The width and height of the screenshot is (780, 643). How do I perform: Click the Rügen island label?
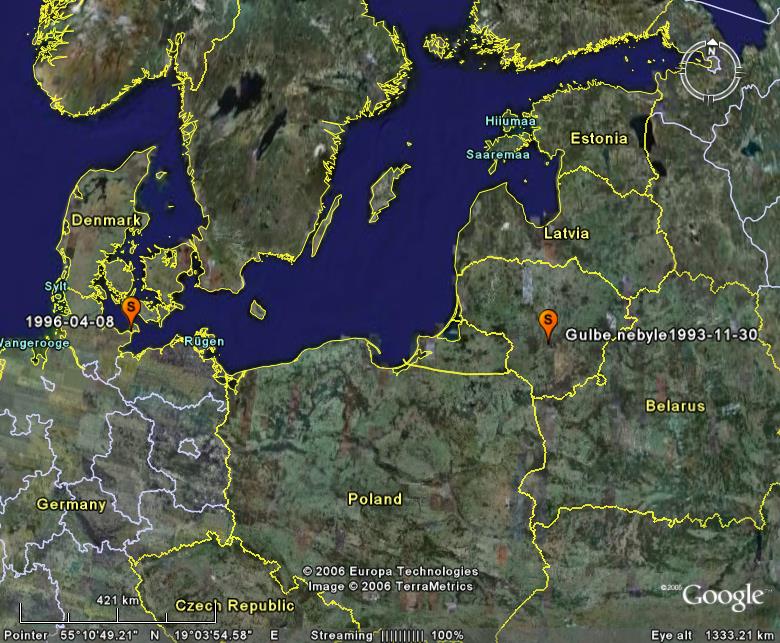click(204, 341)
